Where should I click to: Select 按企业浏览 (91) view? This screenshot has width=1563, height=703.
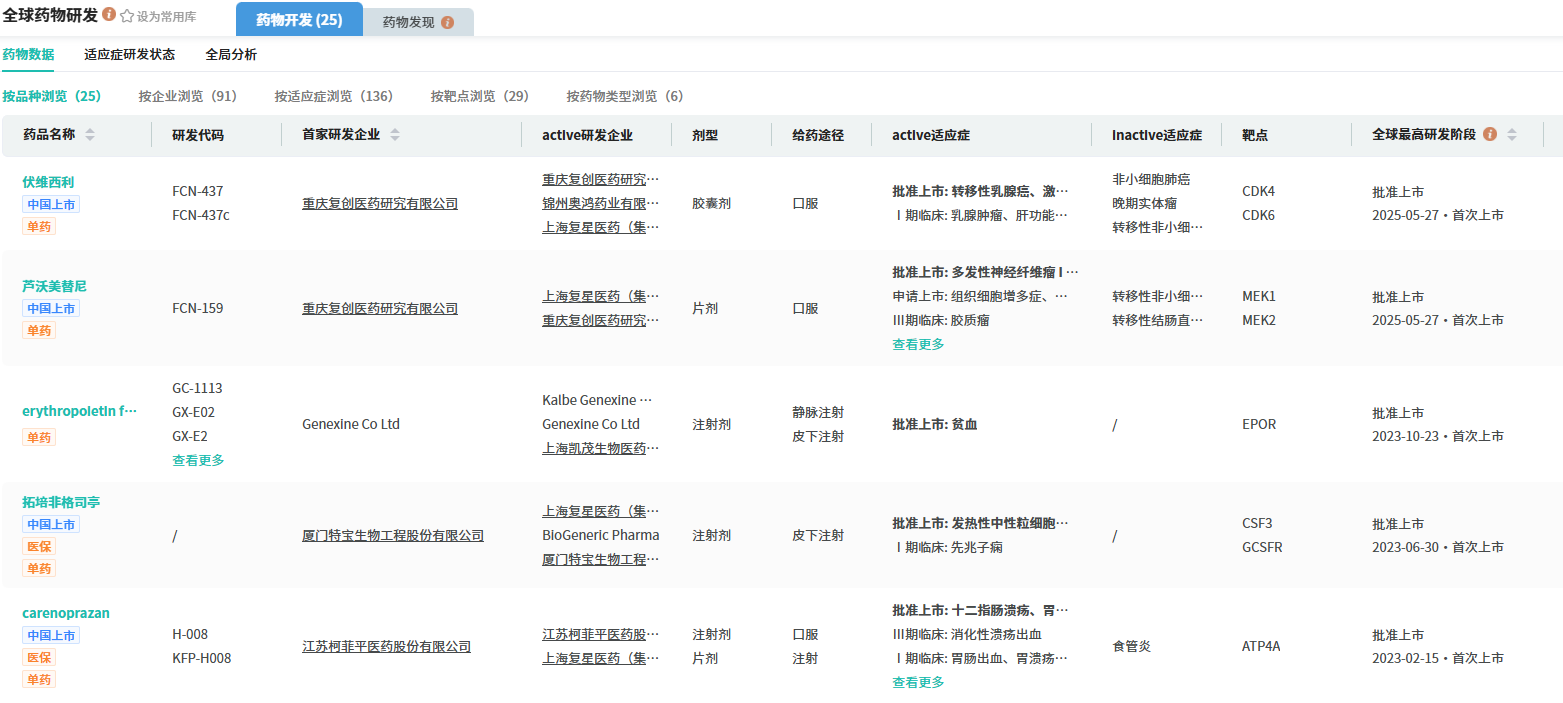pyautogui.click(x=187, y=96)
